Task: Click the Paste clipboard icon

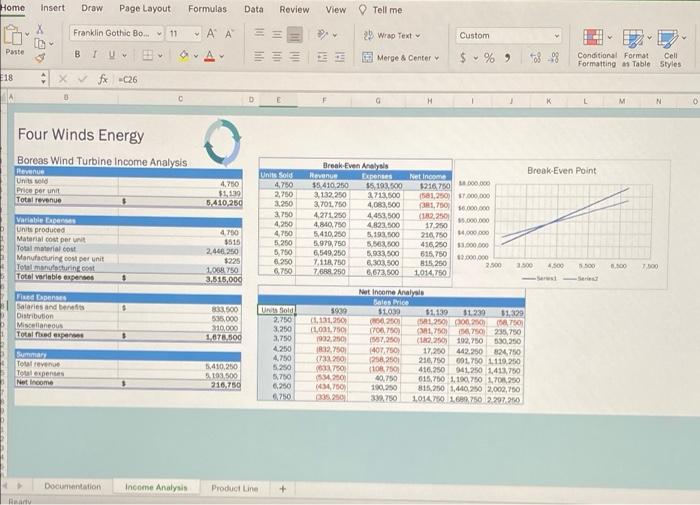Action: tap(12, 35)
